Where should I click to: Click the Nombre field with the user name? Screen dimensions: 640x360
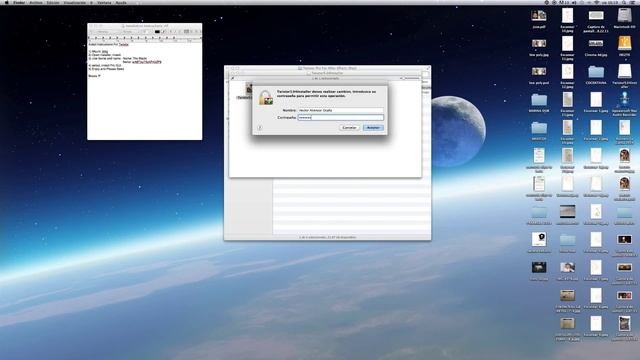(341, 110)
